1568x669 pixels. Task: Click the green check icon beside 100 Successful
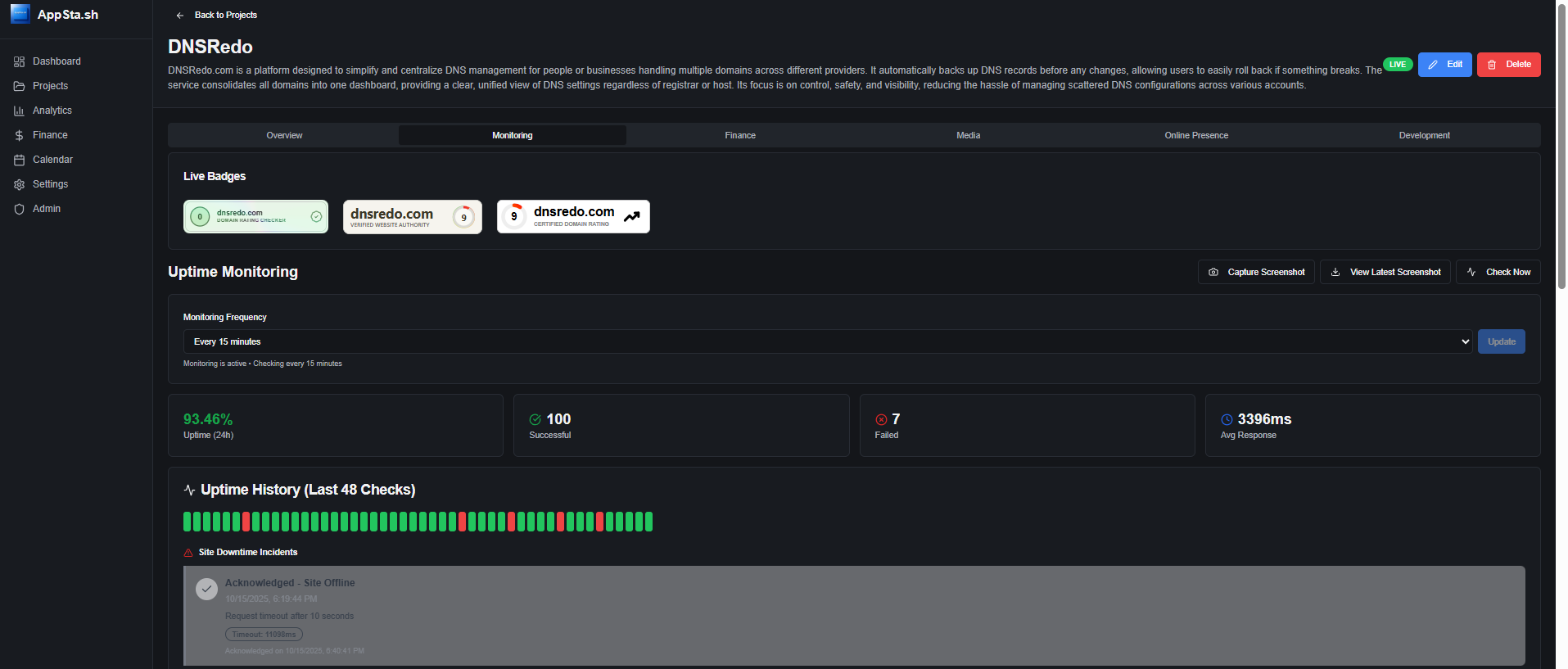(x=535, y=419)
